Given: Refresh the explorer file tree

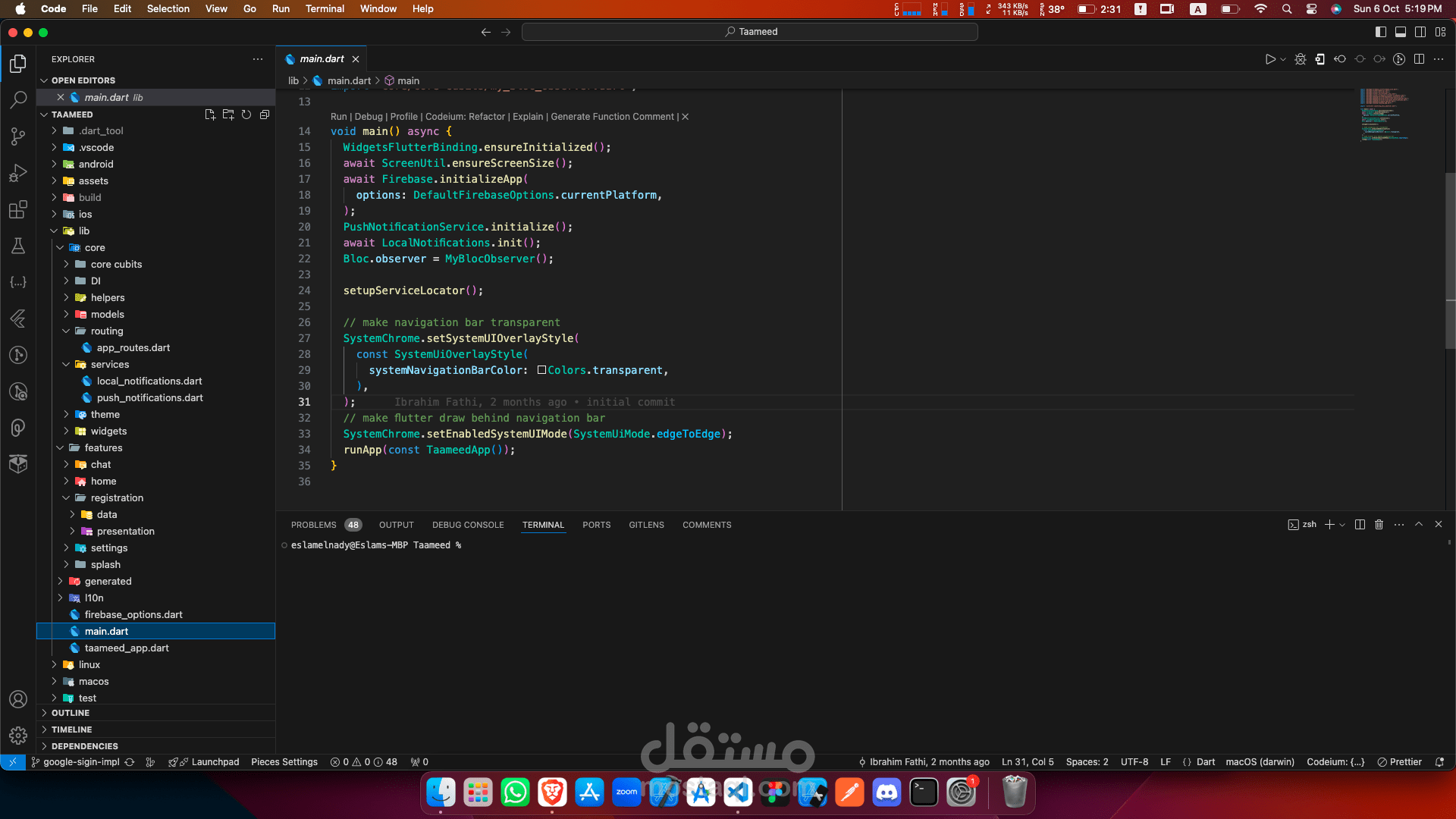Looking at the screenshot, I should (246, 115).
